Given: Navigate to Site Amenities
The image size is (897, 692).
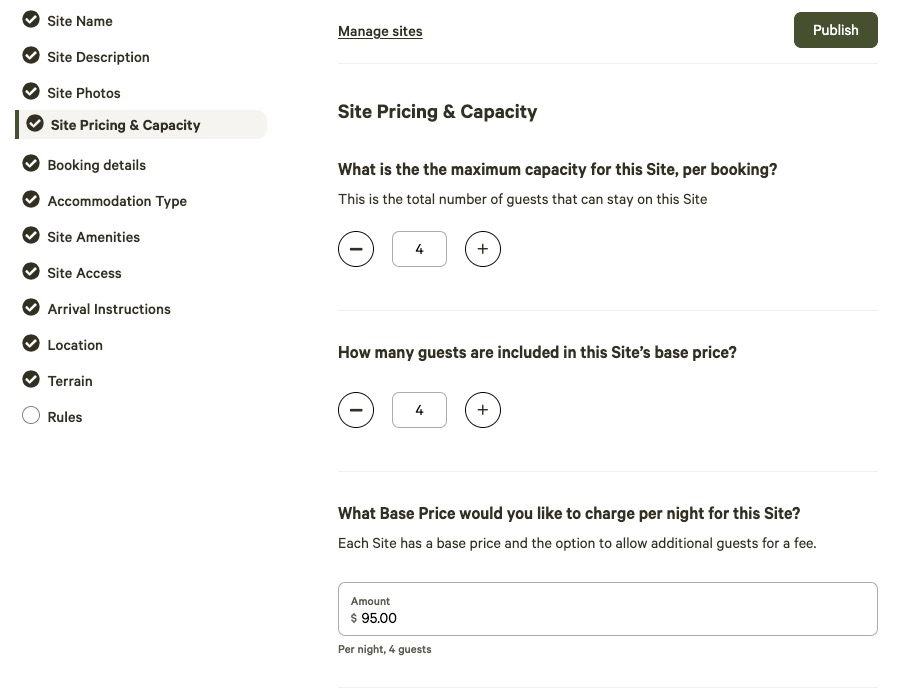Looking at the screenshot, I should click(x=94, y=237).
